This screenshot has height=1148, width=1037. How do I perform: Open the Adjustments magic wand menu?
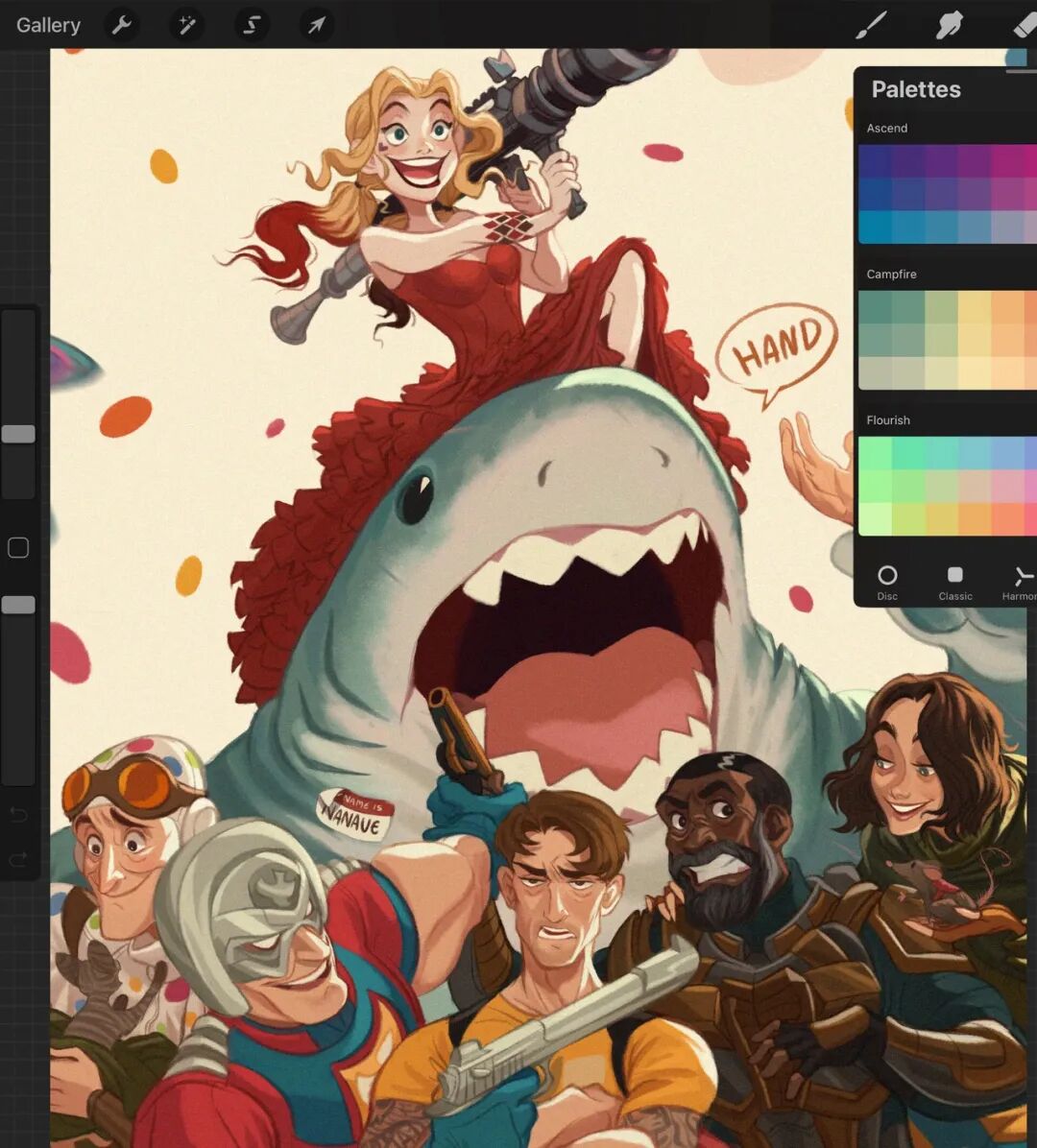[186, 25]
